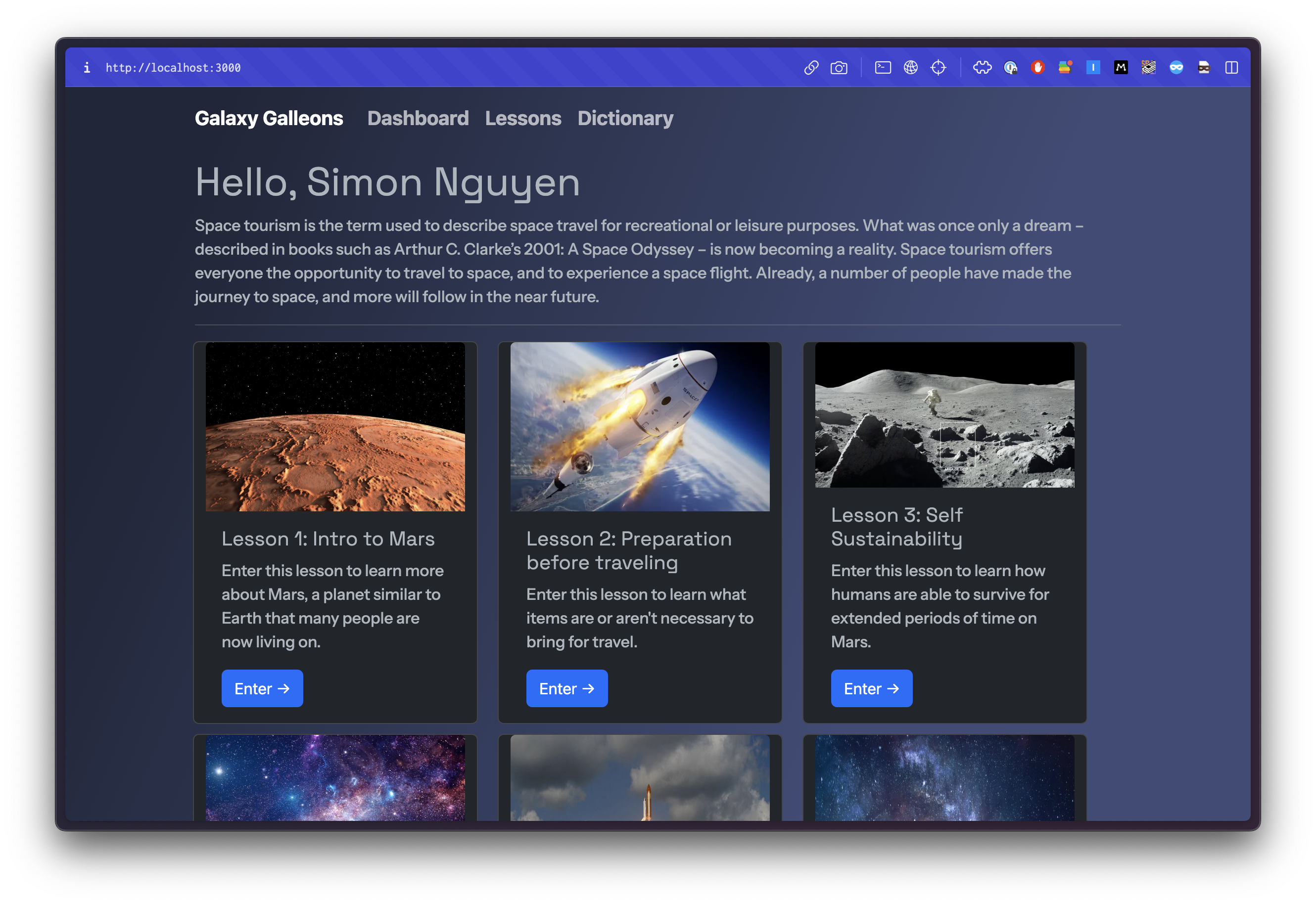Viewport: 1316px width, 904px height.
Task: Click the localhost:3000 address field
Action: [173, 68]
